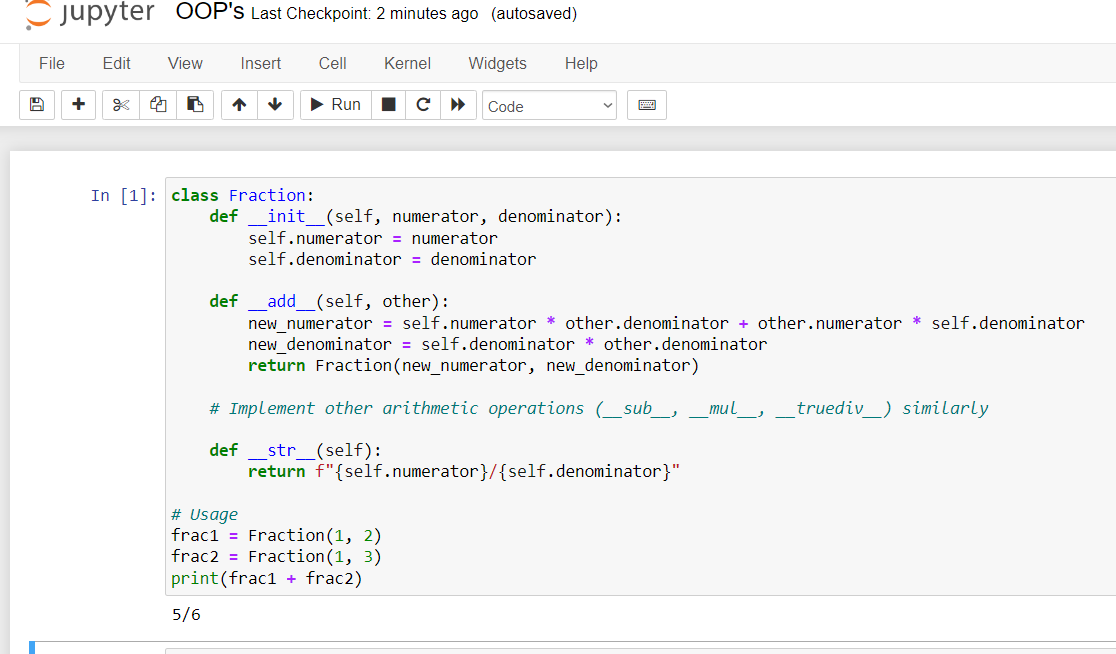Open the Help menu
1116x654 pixels.
(581, 63)
